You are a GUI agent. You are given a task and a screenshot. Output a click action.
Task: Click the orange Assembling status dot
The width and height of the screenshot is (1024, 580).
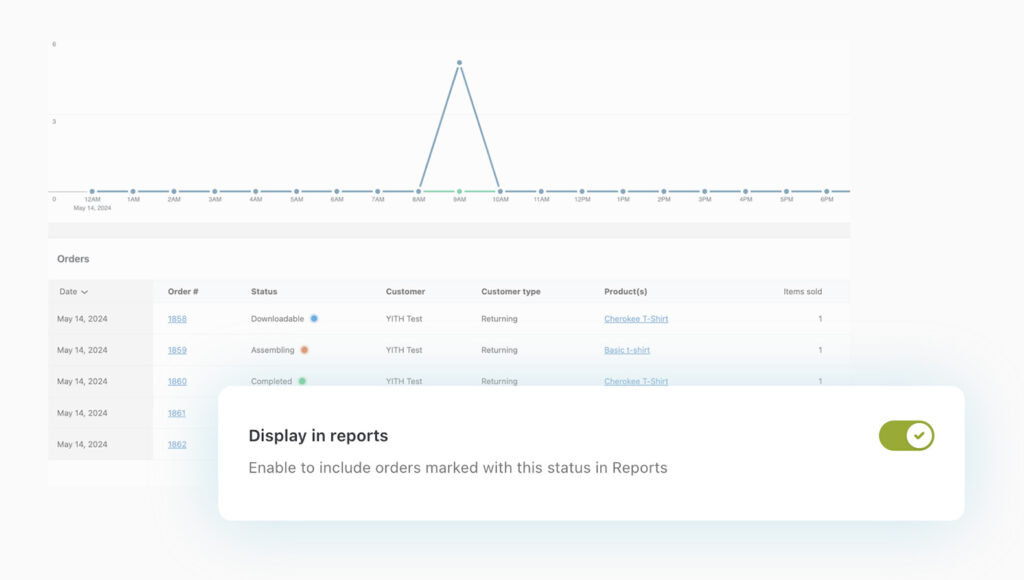[x=304, y=350]
